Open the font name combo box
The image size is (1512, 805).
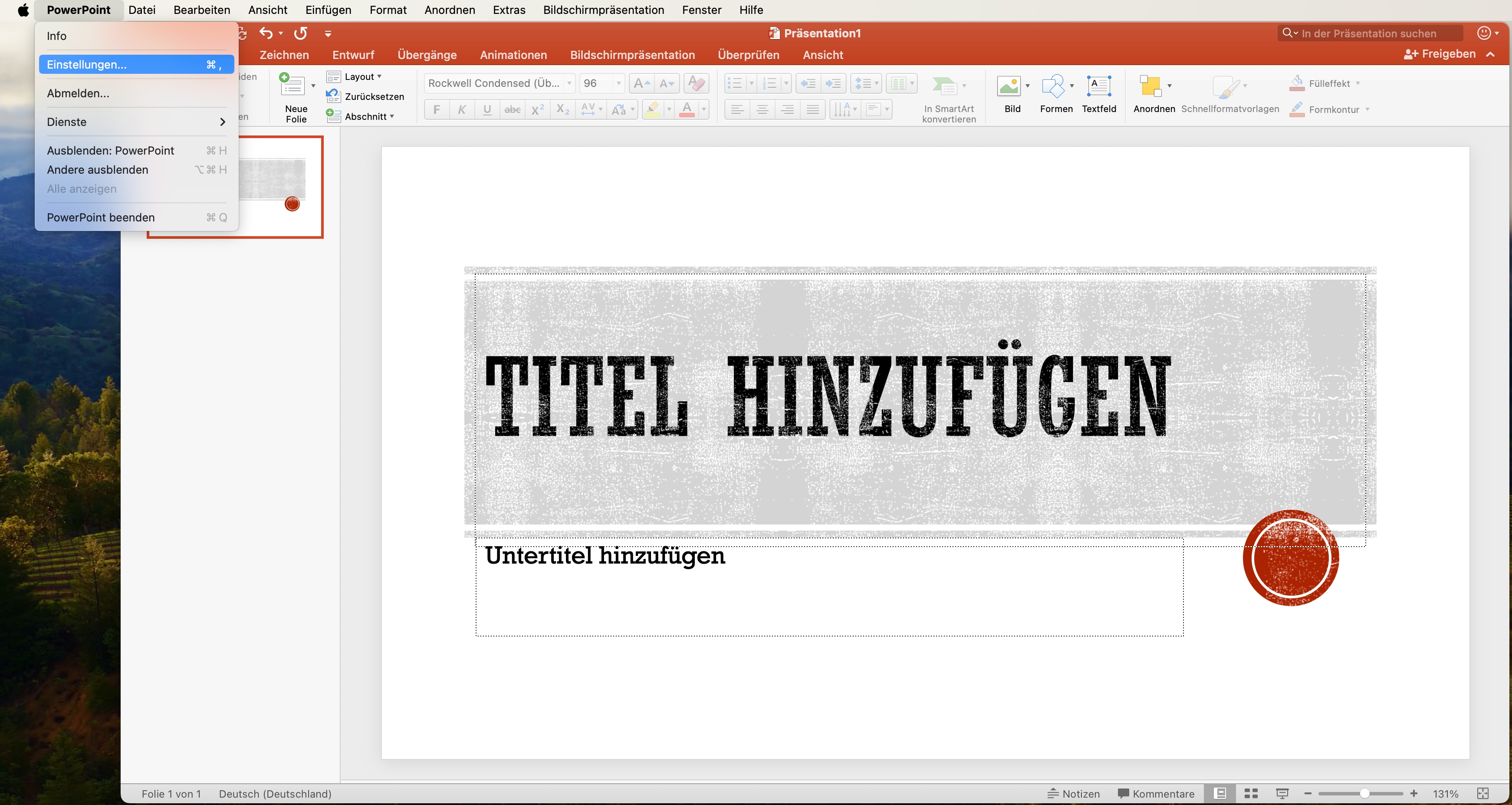coord(500,83)
